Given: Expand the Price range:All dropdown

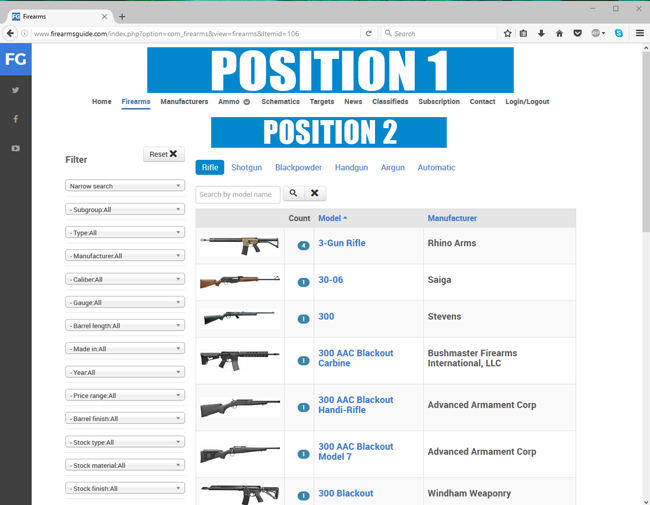Looking at the screenshot, I should point(124,396).
